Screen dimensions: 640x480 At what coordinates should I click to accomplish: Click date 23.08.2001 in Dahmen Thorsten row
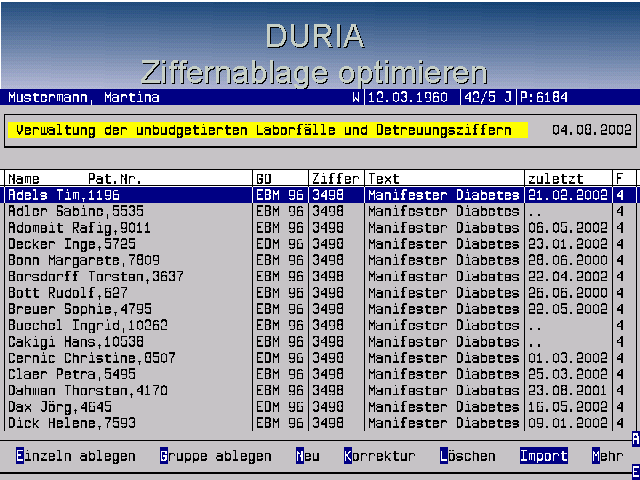(x=568, y=391)
